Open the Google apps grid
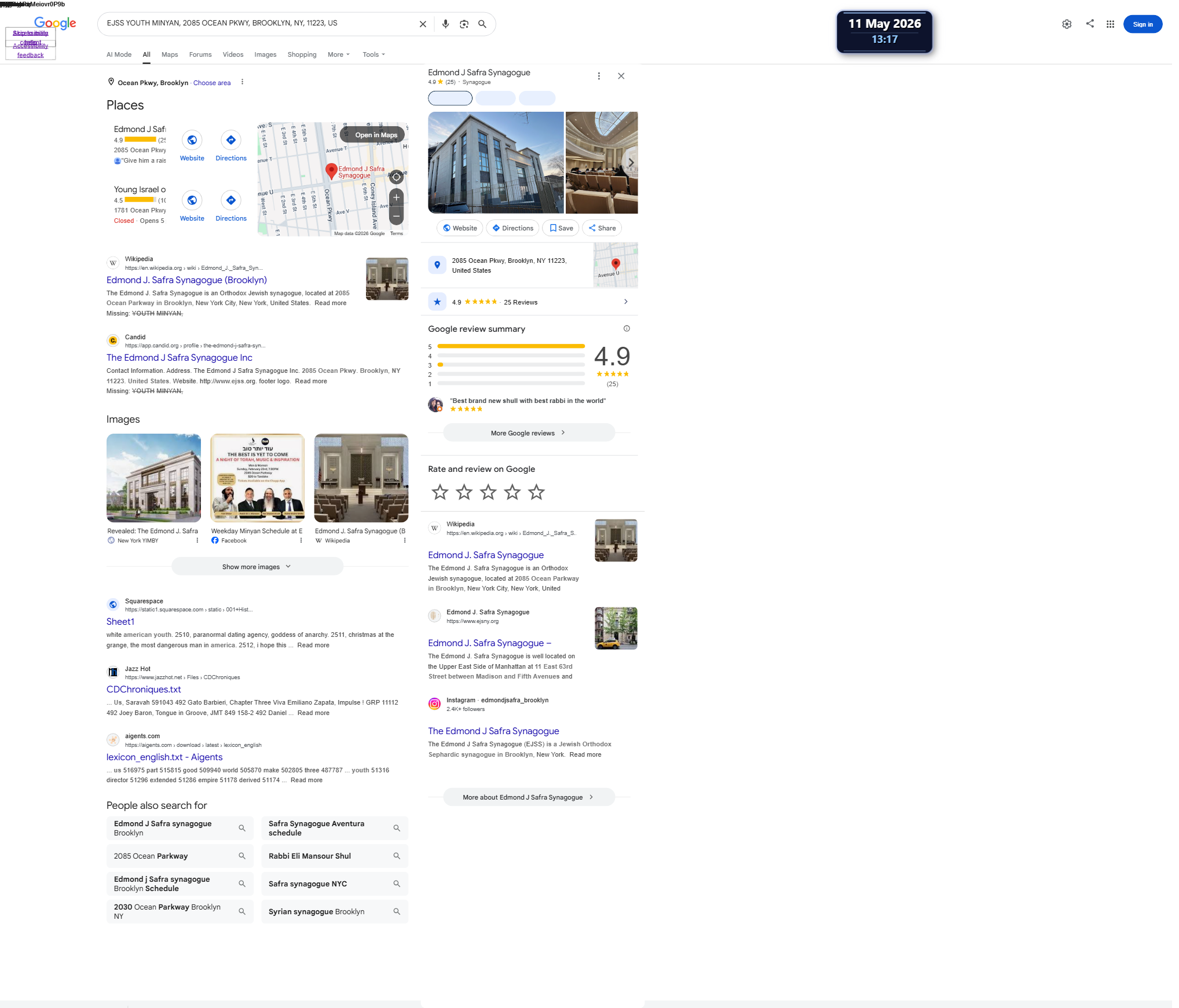The height and width of the screenshot is (1008, 1179). point(1110,24)
